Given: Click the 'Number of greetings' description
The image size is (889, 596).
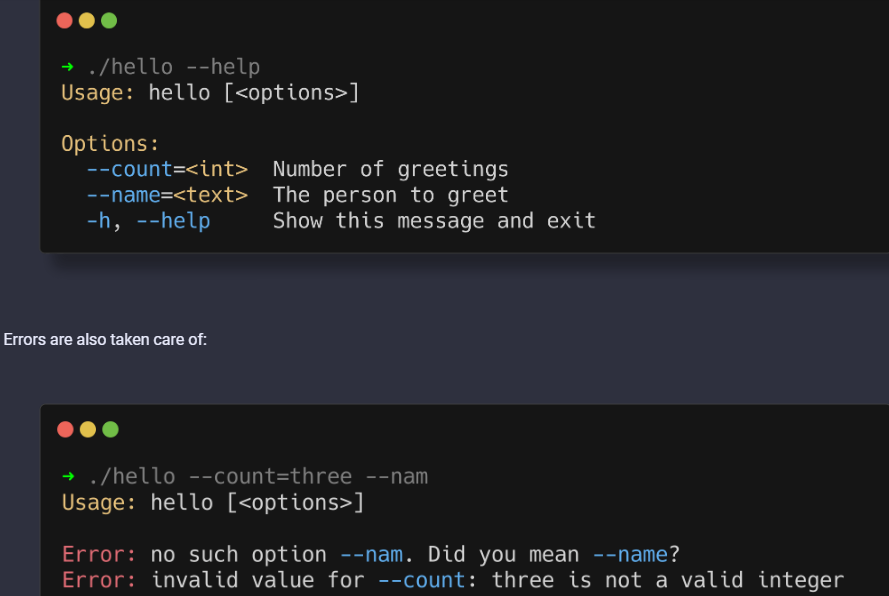Looking at the screenshot, I should click(390, 169).
